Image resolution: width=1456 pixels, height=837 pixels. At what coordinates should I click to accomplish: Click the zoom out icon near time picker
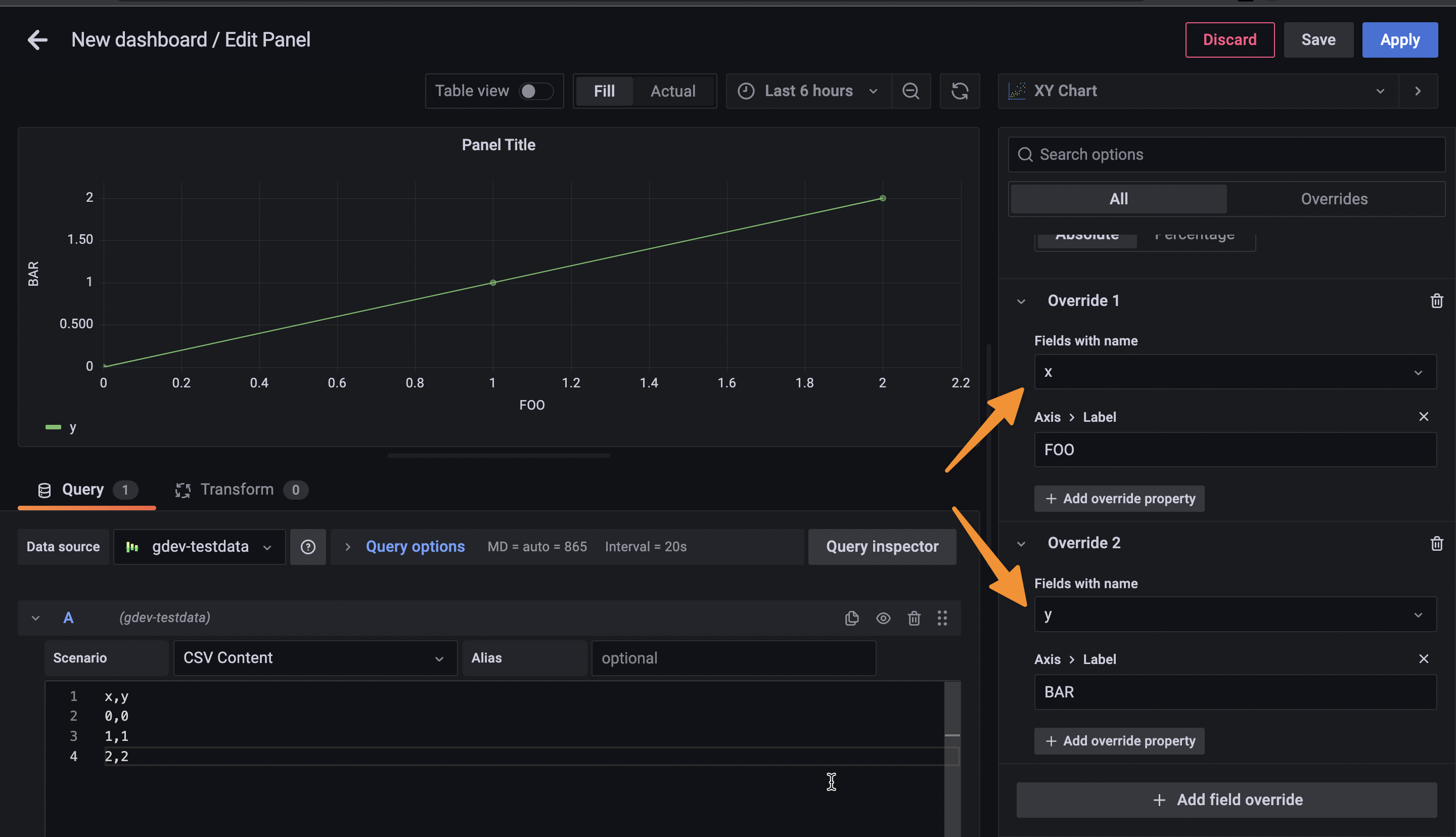click(911, 91)
